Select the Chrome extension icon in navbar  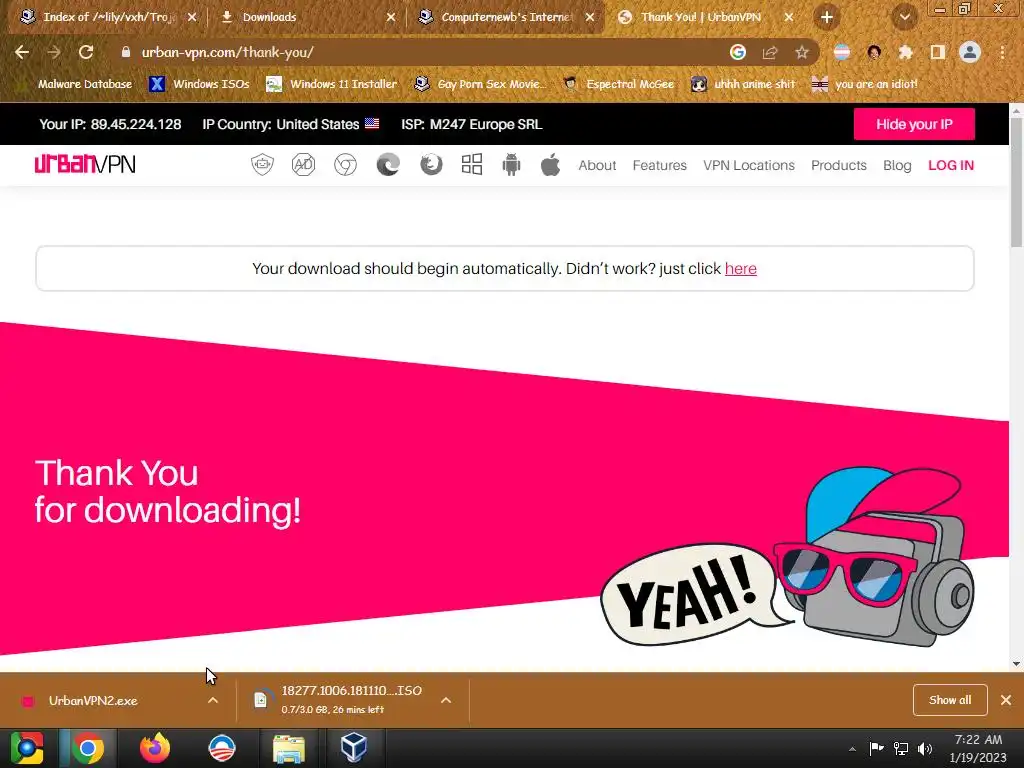(x=345, y=165)
